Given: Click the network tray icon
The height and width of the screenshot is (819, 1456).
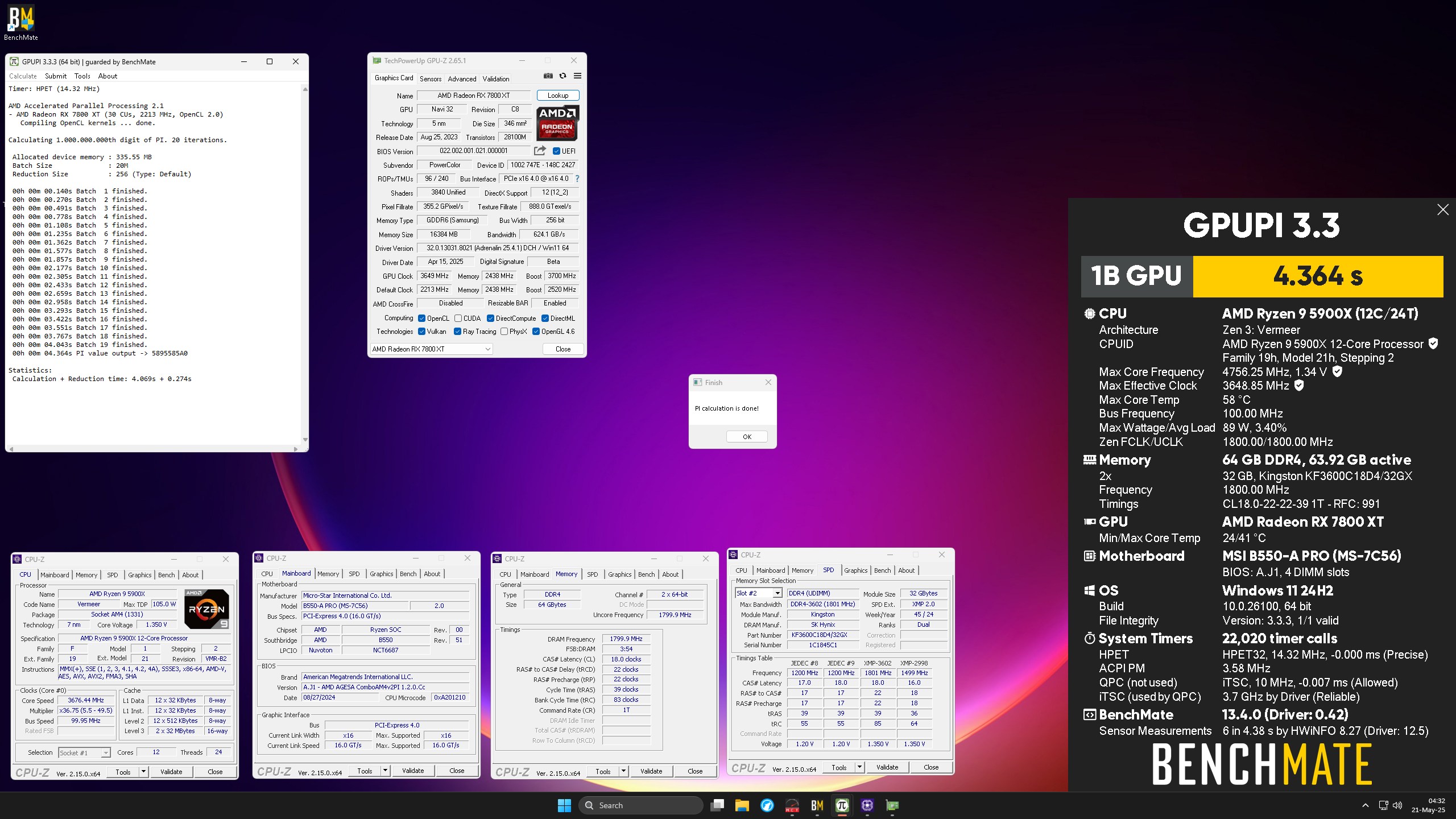Looking at the screenshot, I should (x=1383, y=805).
